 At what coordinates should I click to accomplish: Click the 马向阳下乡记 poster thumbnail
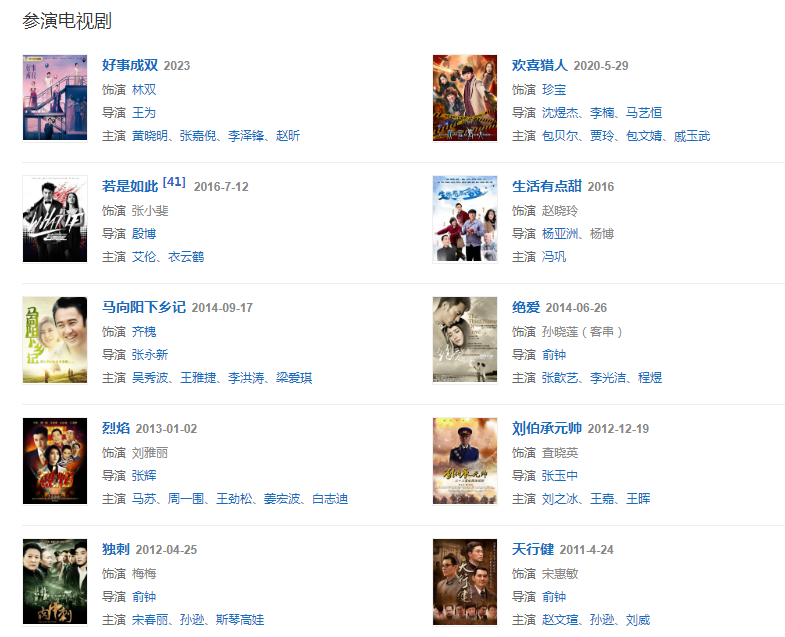(55, 341)
